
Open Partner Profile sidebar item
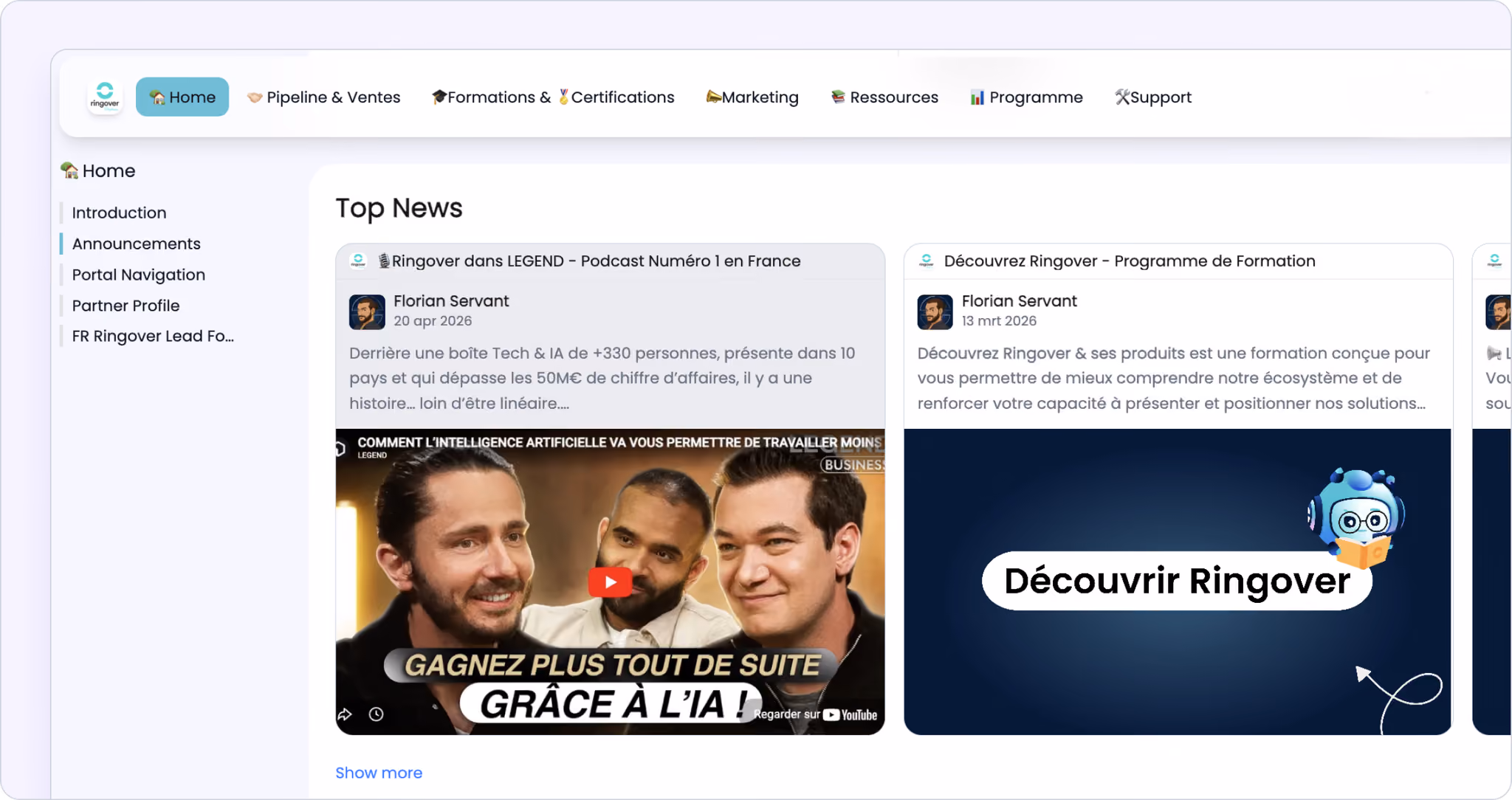coord(126,306)
